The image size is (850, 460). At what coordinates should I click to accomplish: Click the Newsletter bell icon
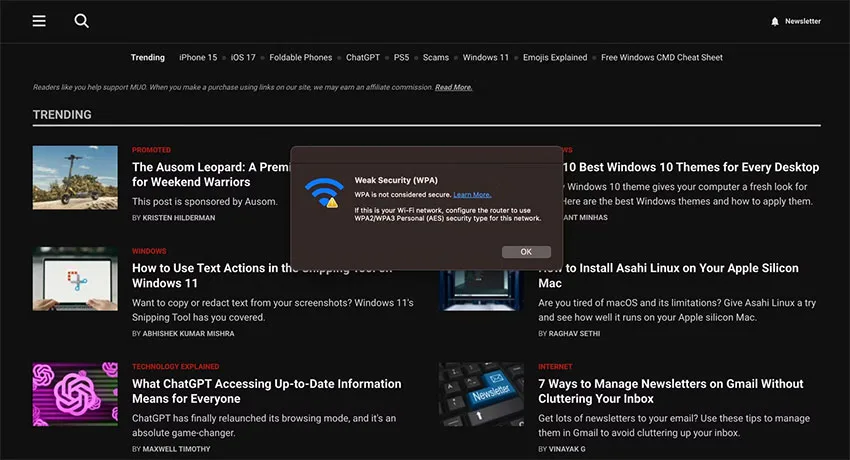tap(775, 21)
